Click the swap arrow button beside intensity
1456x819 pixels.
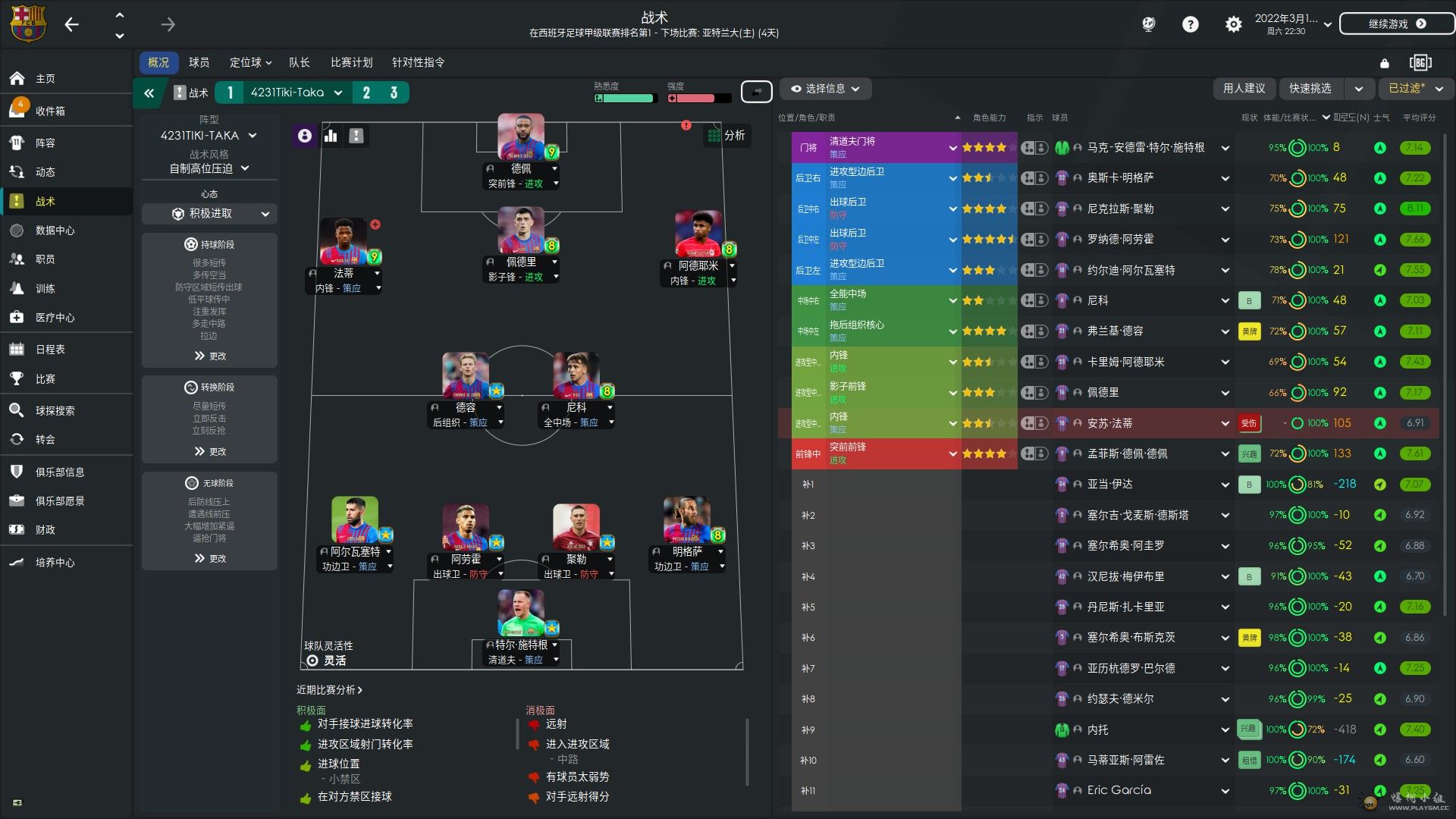(756, 92)
